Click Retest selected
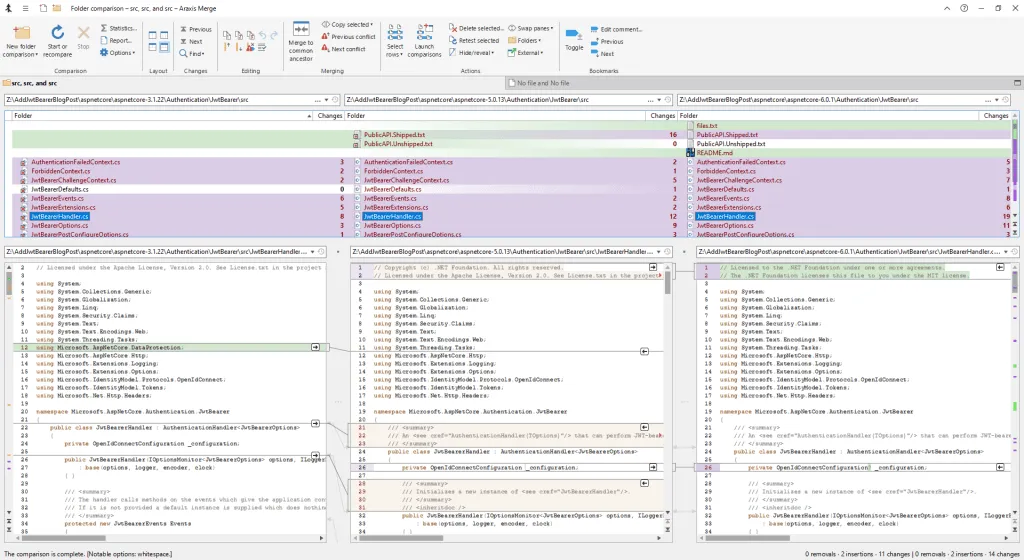 (474, 40)
